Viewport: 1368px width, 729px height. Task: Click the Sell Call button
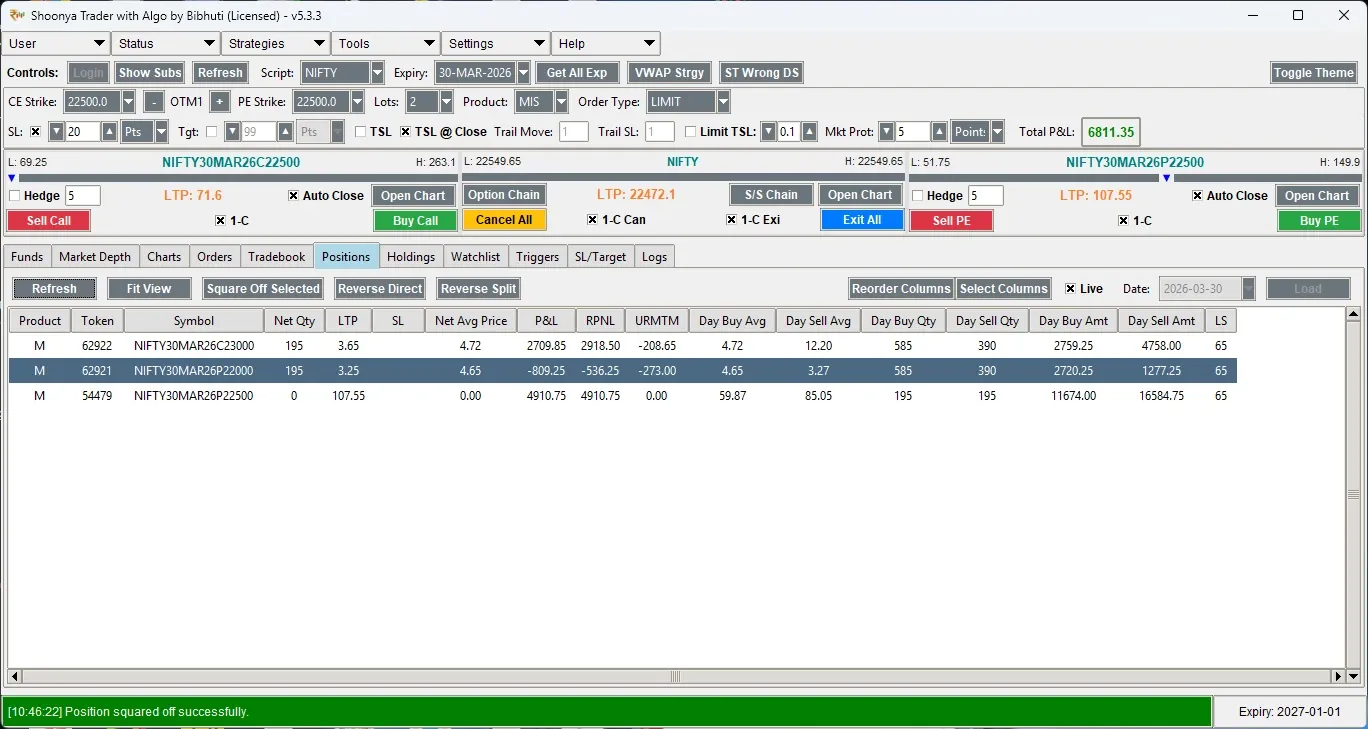click(49, 221)
